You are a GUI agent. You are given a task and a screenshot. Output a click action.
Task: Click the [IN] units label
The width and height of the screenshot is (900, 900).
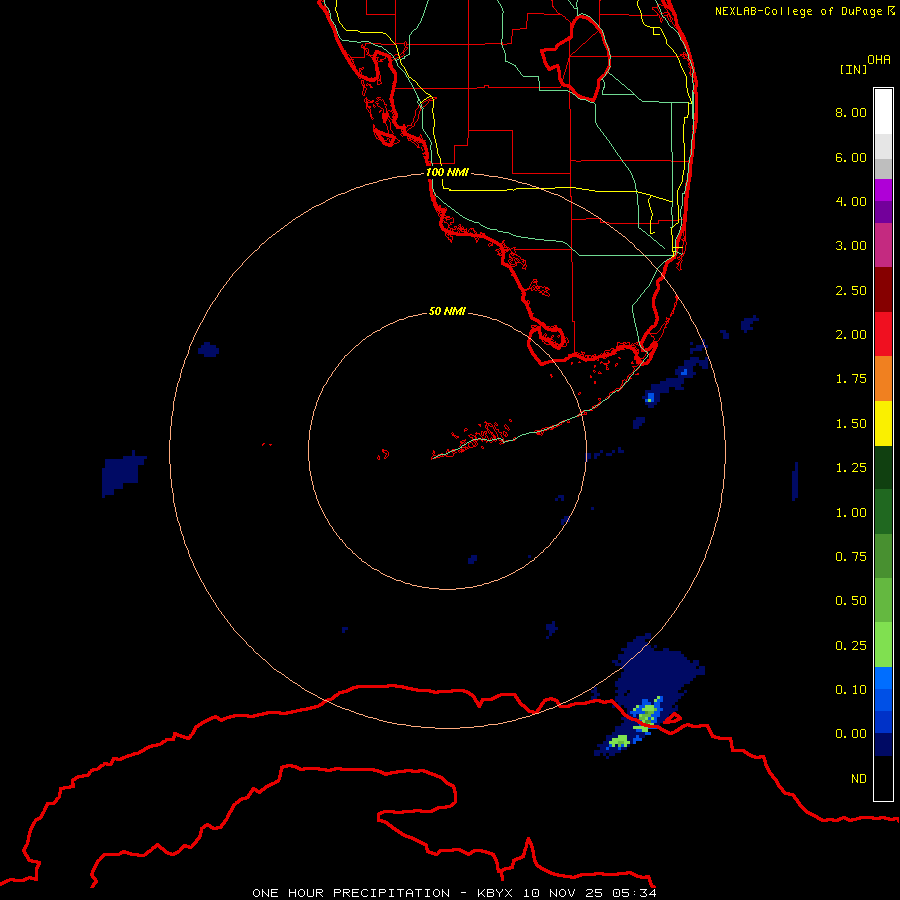pos(853,69)
